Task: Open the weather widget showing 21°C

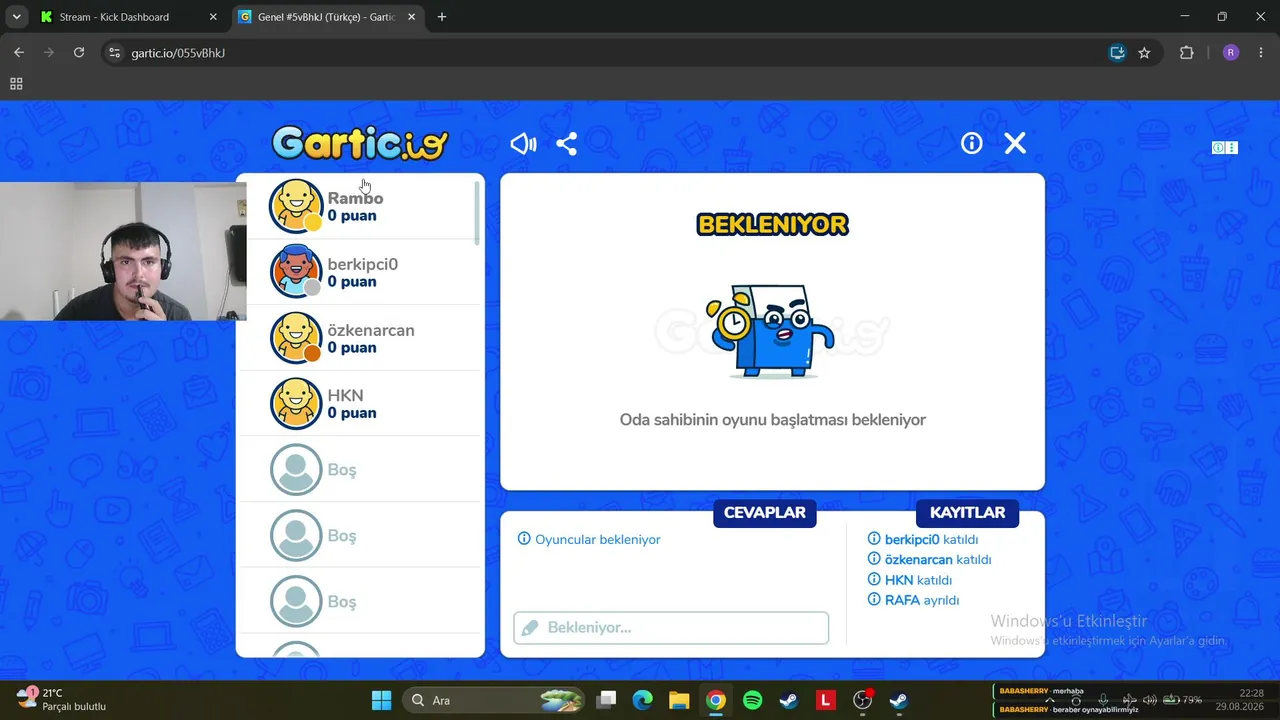Action: point(62,699)
